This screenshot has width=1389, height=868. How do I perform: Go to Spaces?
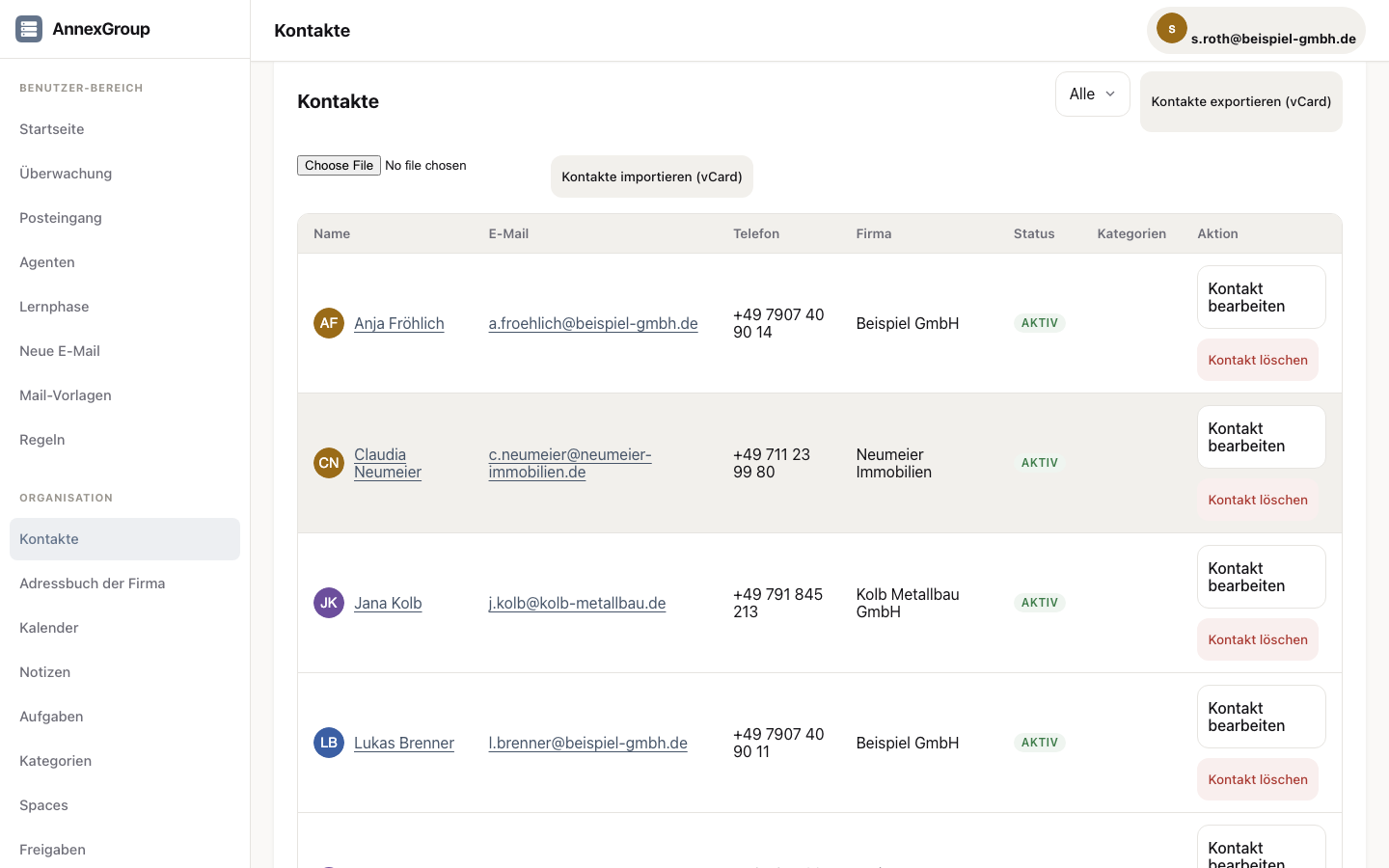coord(124,805)
